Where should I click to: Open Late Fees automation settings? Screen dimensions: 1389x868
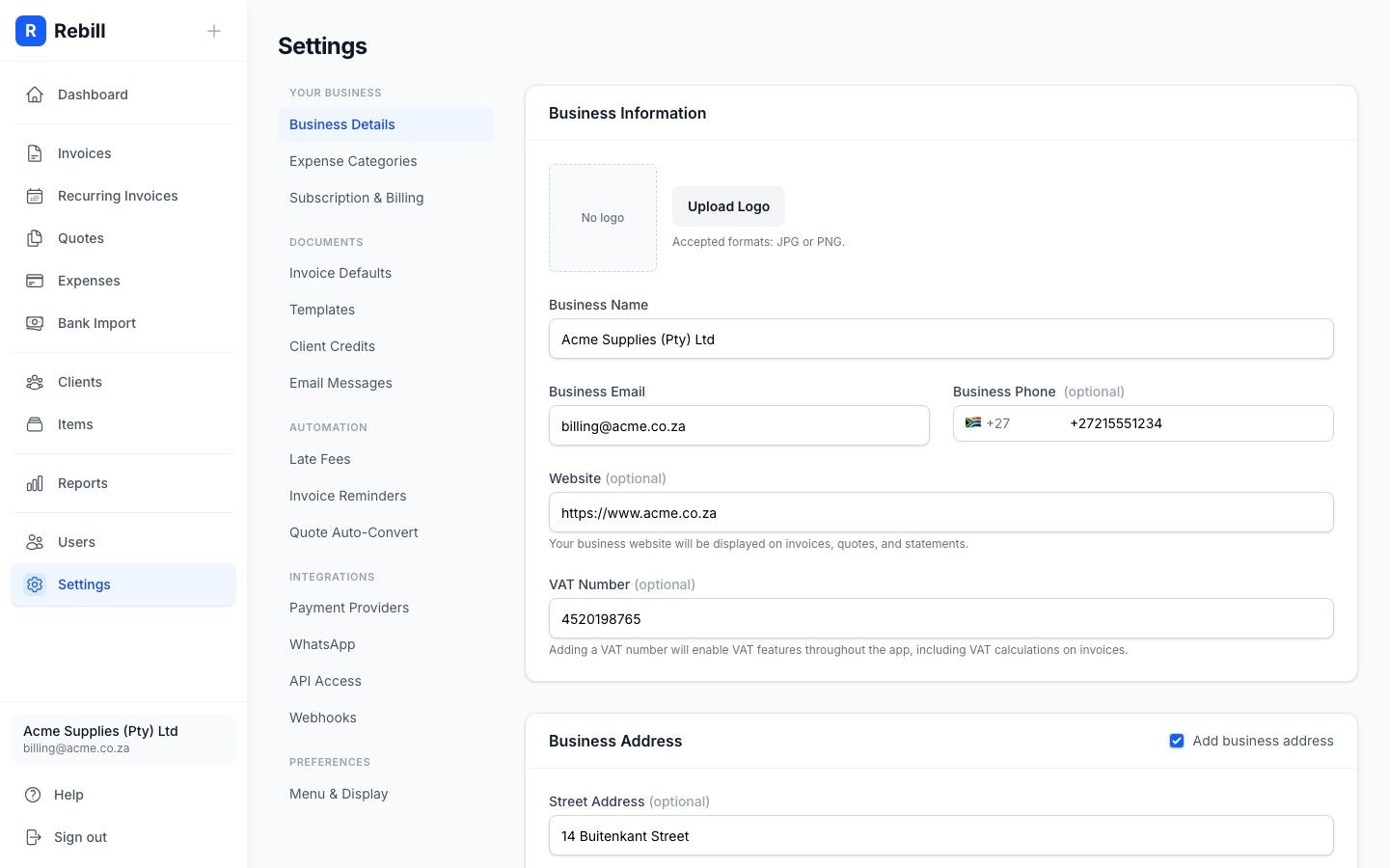[386, 459]
